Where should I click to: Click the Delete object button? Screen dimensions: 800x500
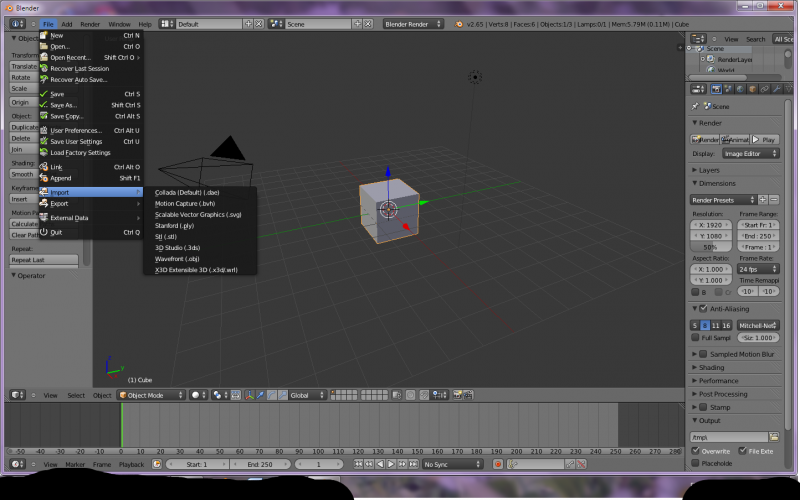24,138
